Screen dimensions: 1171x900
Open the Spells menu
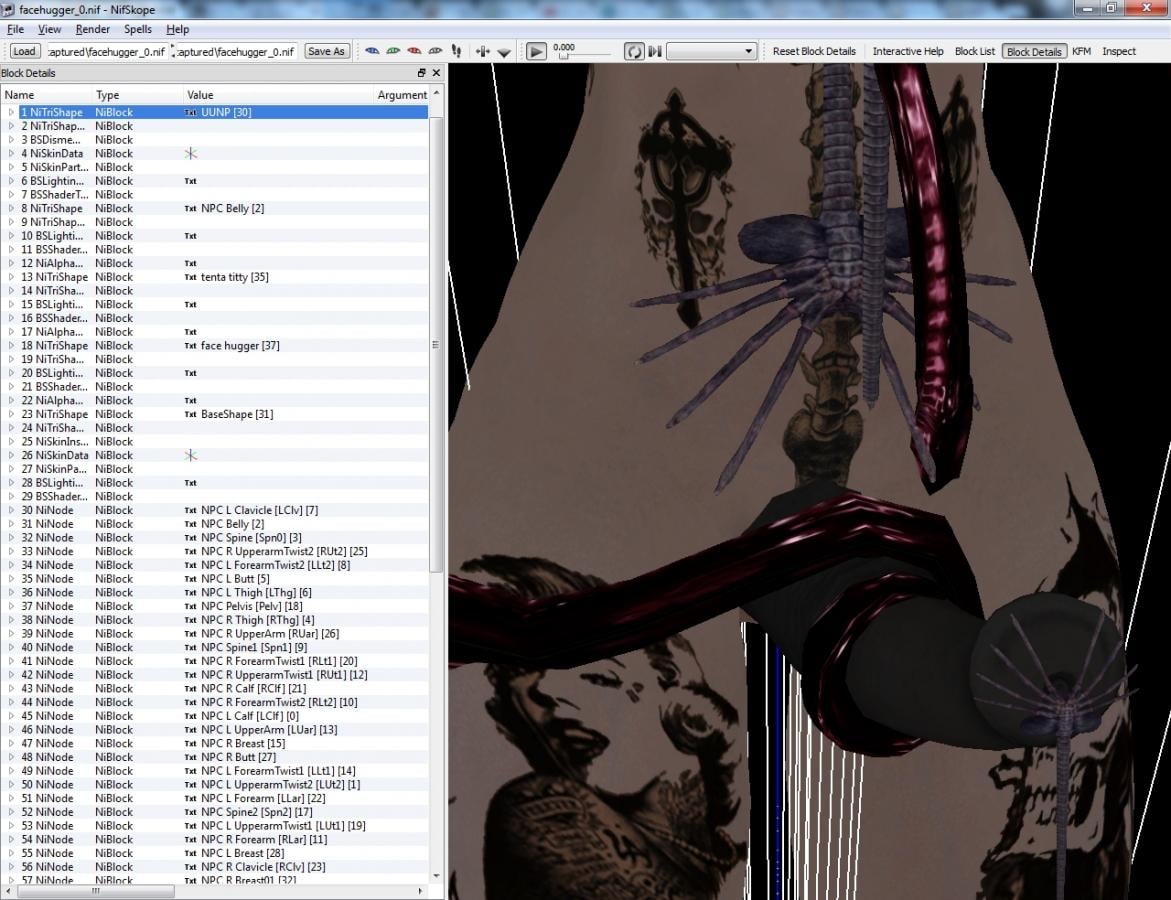point(137,29)
